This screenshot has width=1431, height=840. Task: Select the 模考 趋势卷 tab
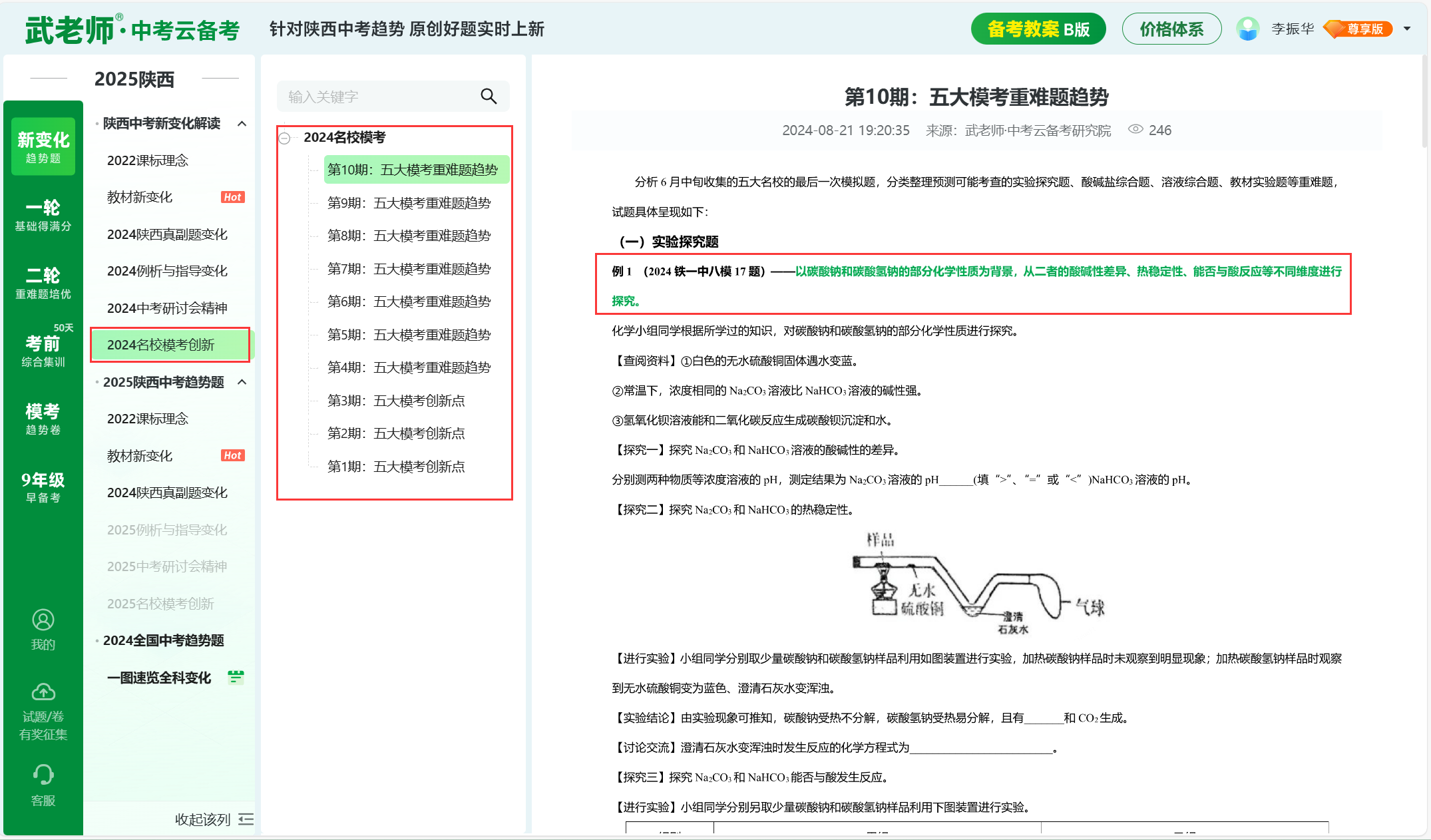[x=43, y=419]
